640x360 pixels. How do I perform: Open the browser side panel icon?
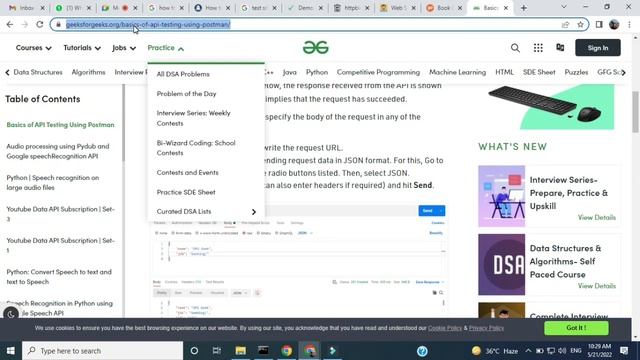599,24
